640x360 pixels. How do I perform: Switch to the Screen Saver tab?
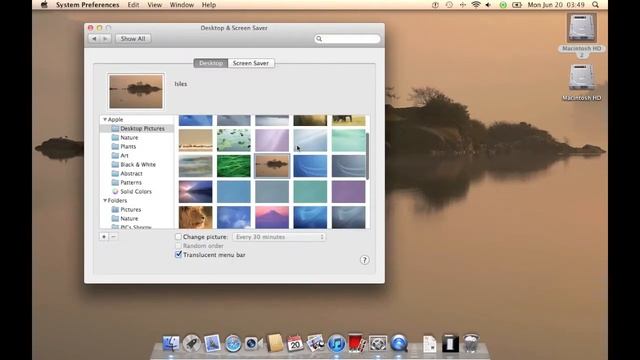(251, 63)
